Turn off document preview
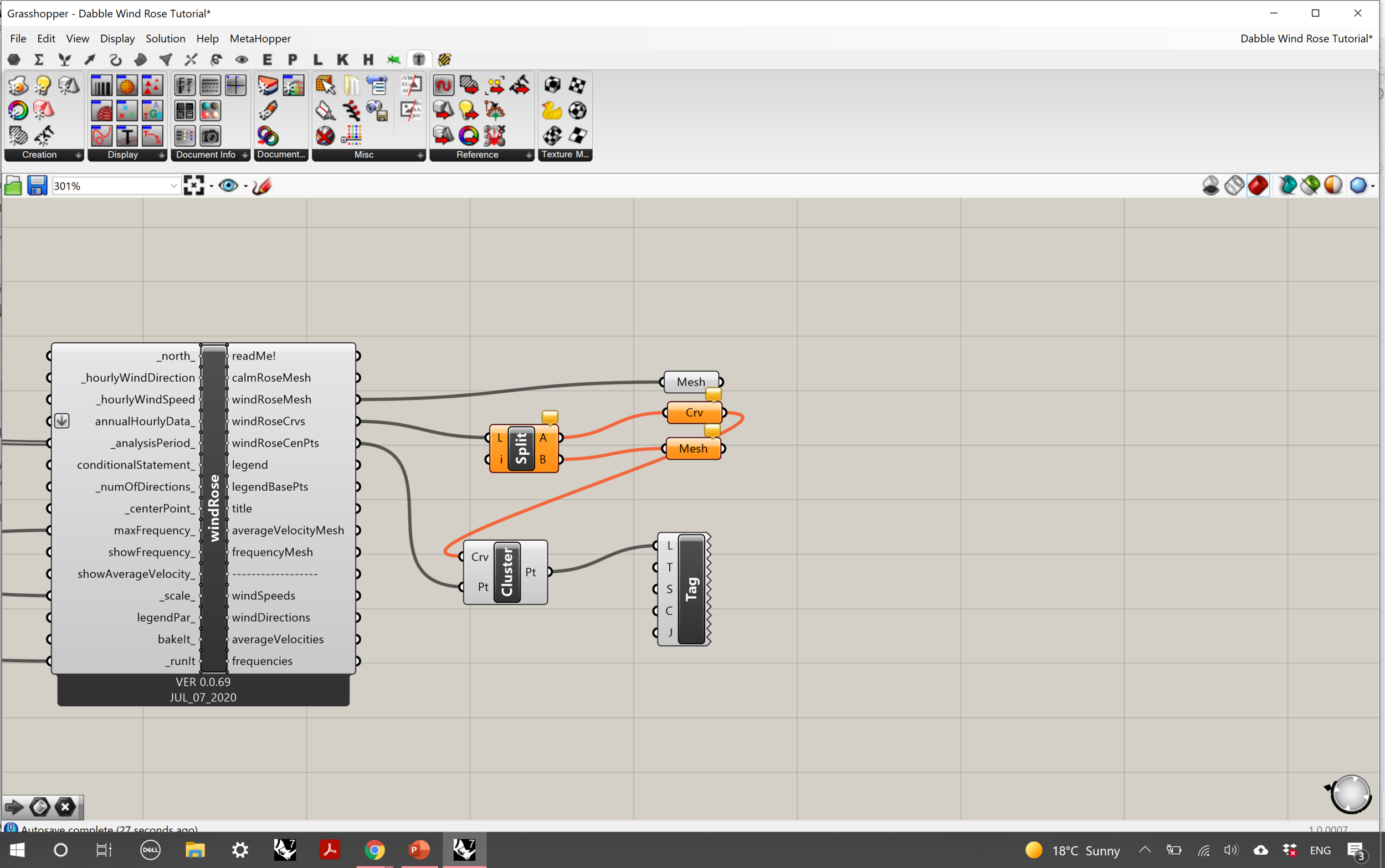Image resolution: width=1385 pixels, height=868 pixels. pos(1210,186)
